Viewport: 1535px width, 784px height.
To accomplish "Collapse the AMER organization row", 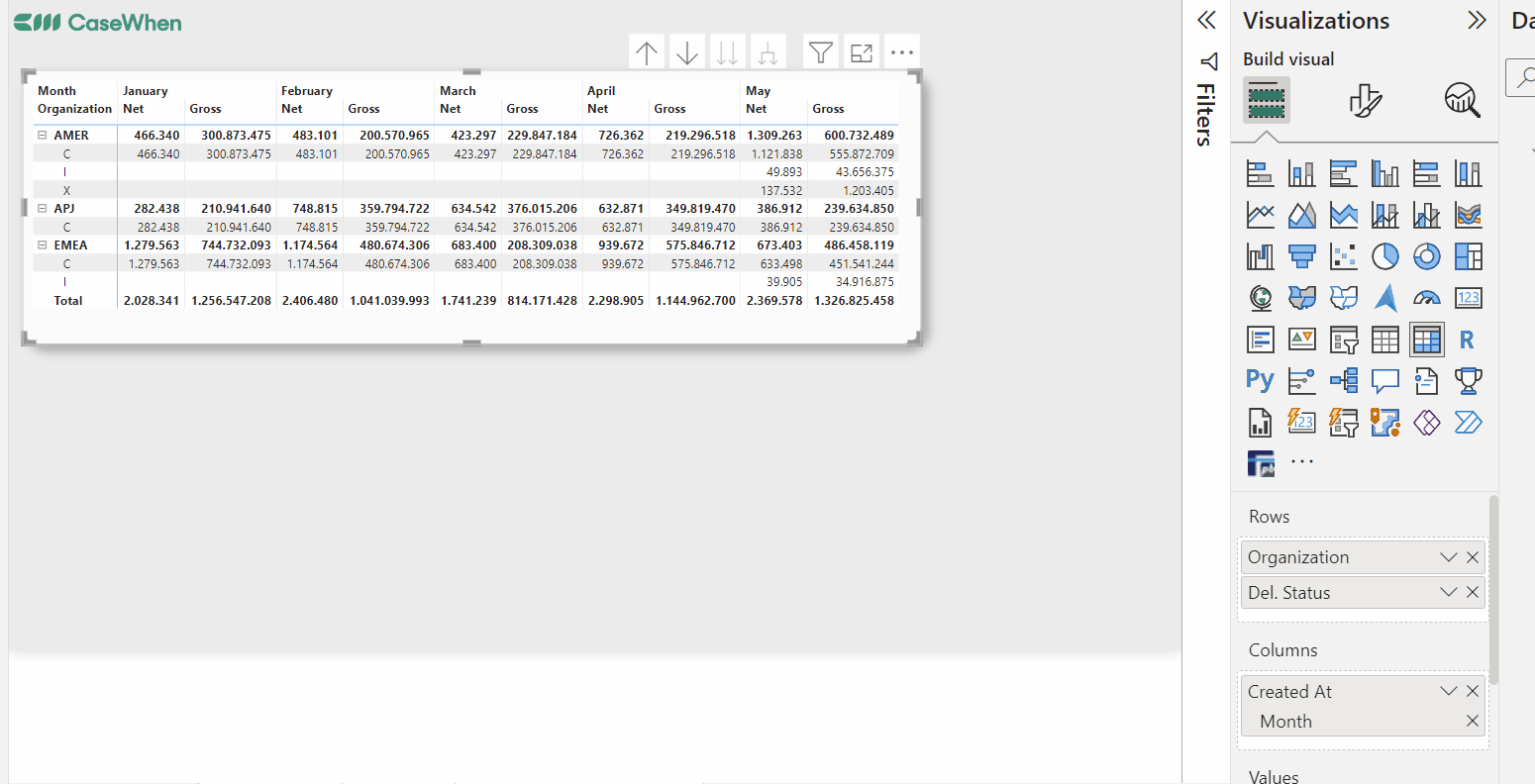I will coord(41,135).
